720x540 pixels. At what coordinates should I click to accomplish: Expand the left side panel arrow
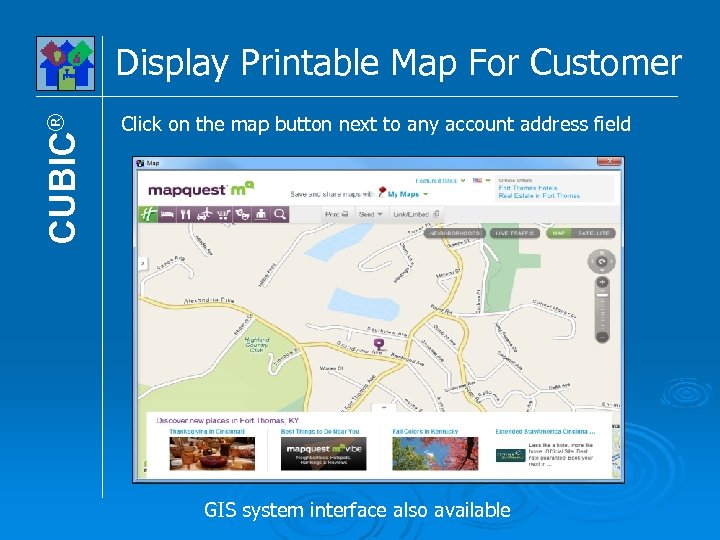[x=143, y=264]
